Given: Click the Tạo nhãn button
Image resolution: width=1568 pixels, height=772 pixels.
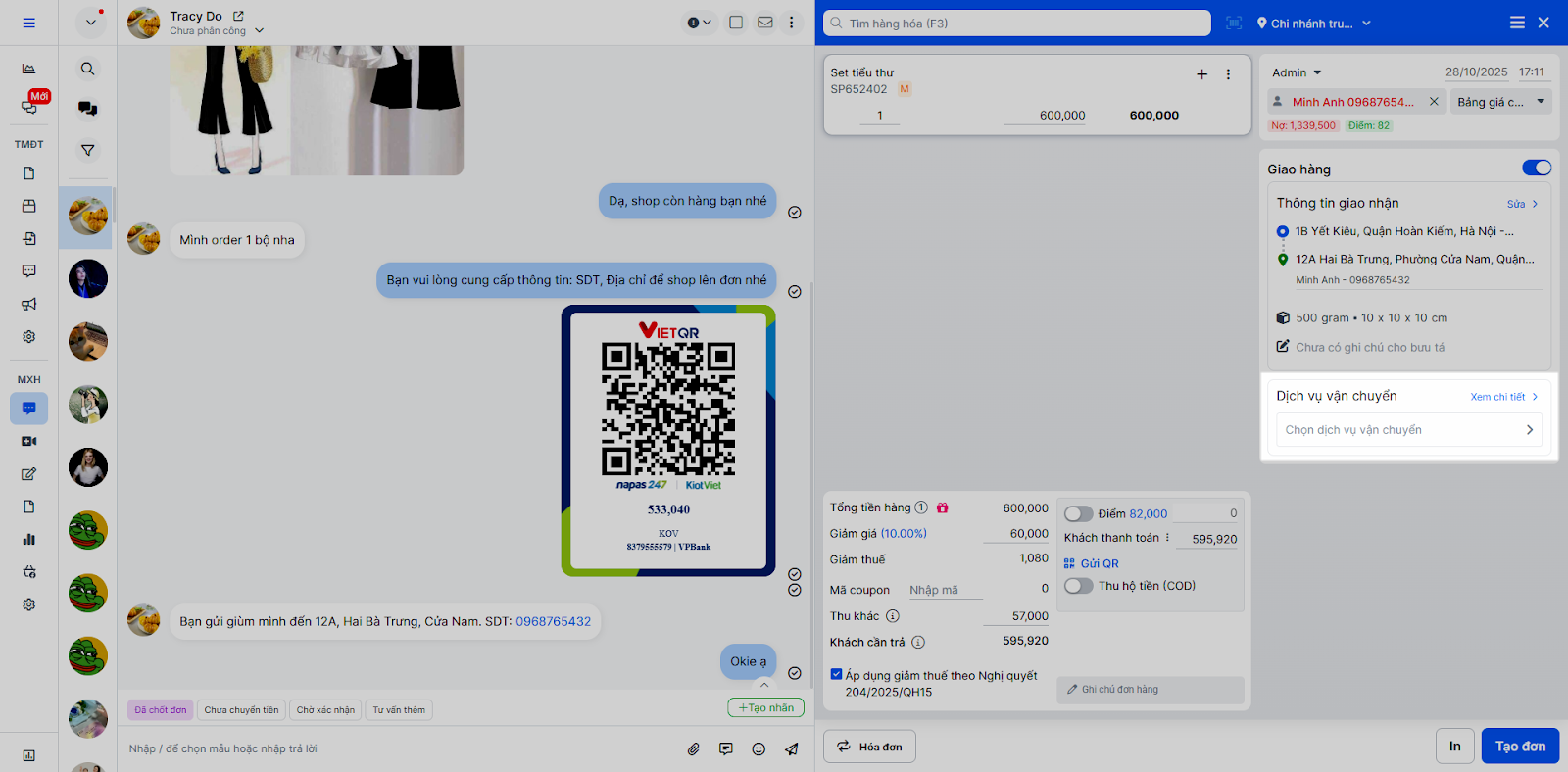Looking at the screenshot, I should click(x=765, y=707).
